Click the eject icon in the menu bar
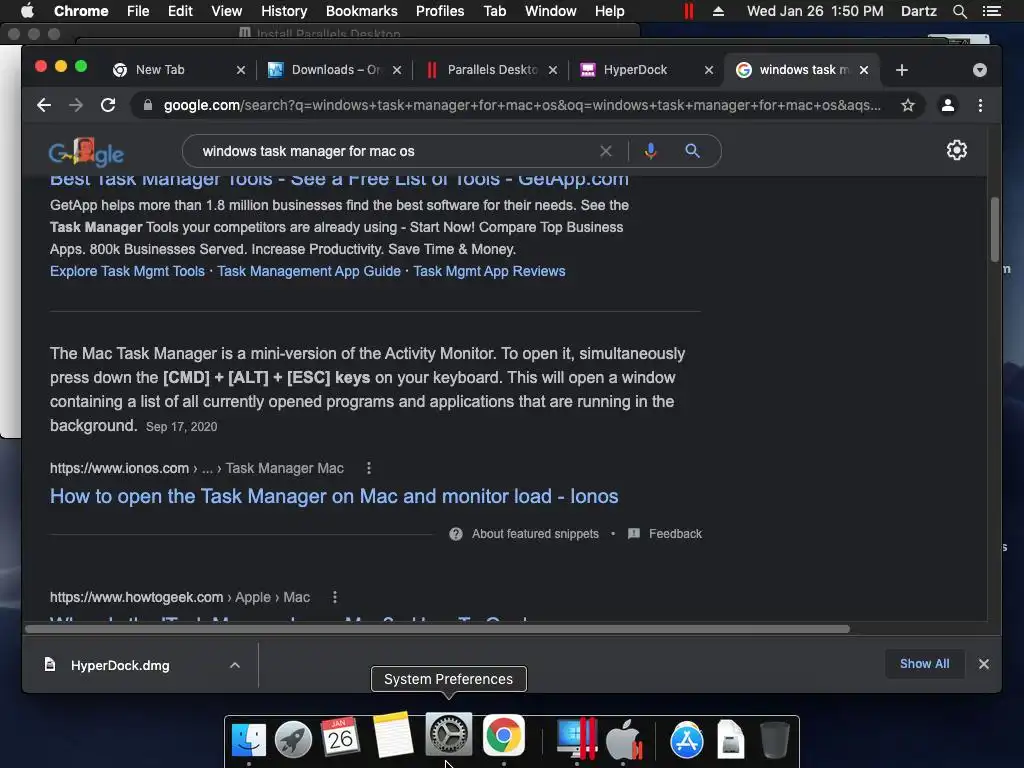 718,11
